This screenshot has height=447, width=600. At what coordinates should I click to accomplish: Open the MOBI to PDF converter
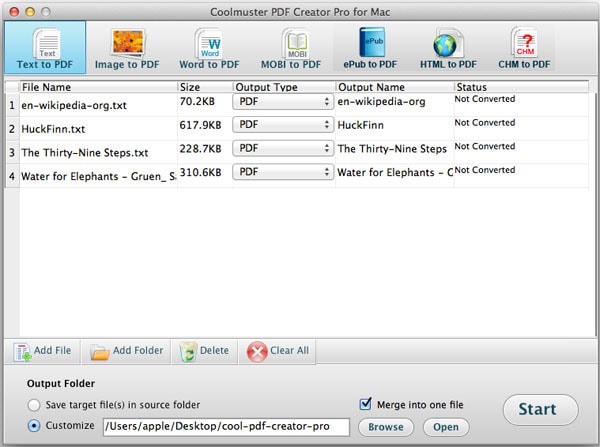coord(291,48)
